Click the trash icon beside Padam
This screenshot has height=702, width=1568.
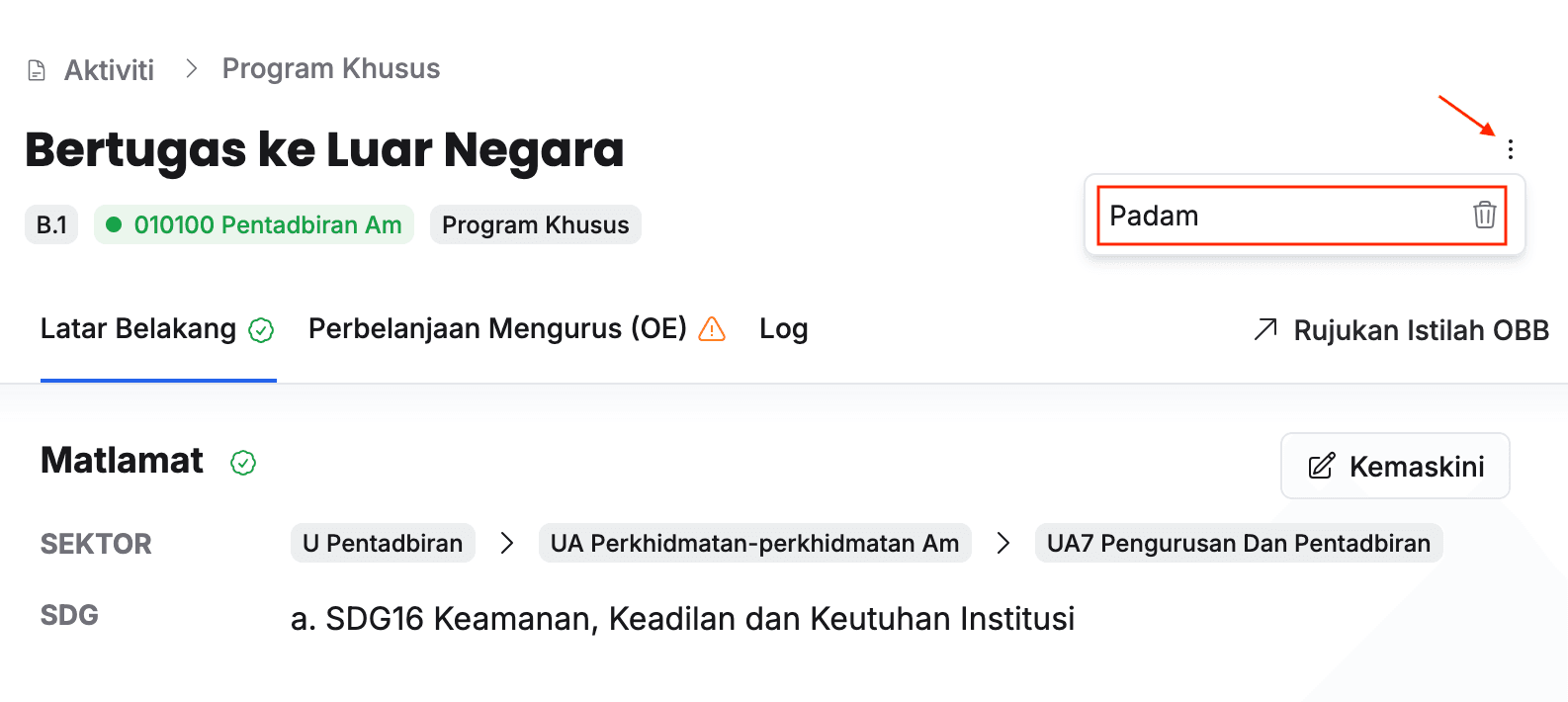[1484, 215]
